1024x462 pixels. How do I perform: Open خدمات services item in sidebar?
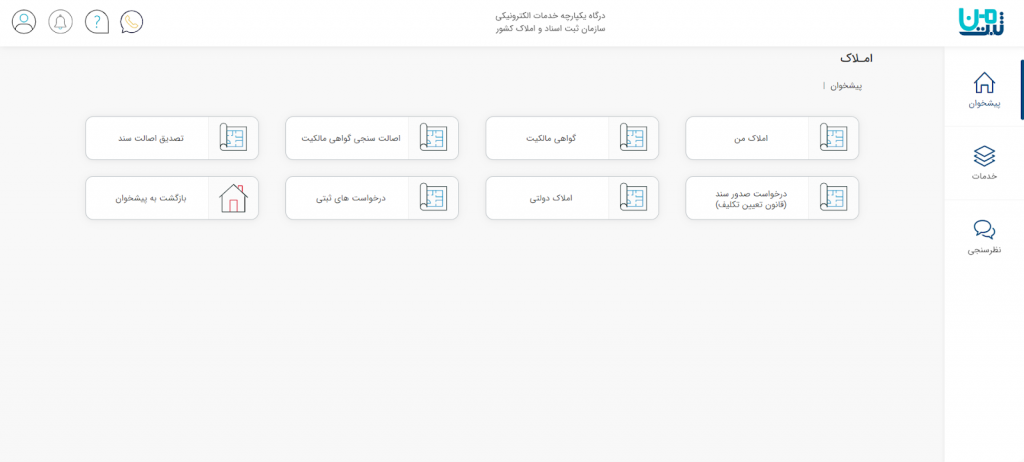[984, 163]
